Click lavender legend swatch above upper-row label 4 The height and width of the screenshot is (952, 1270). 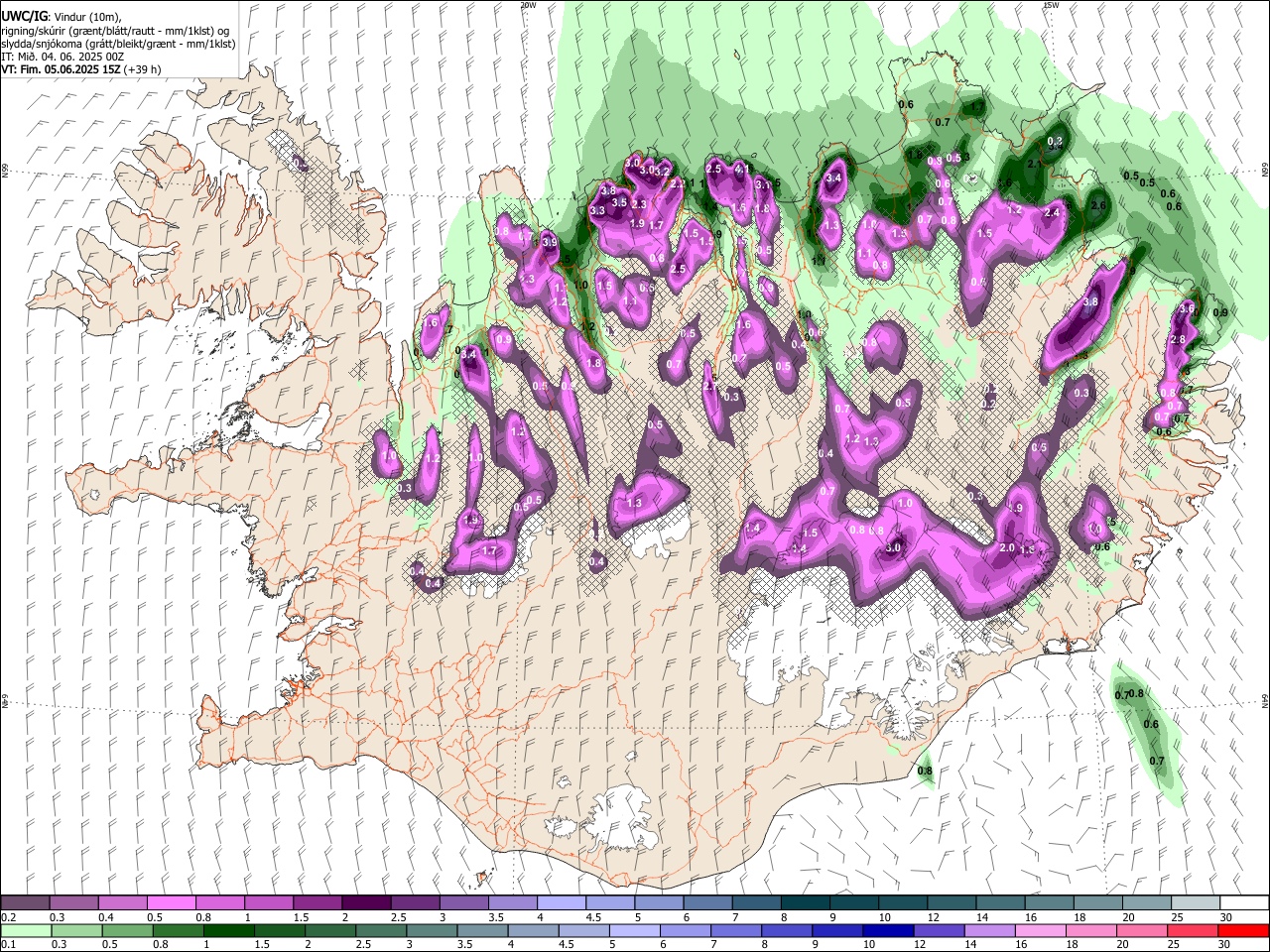(x=561, y=903)
